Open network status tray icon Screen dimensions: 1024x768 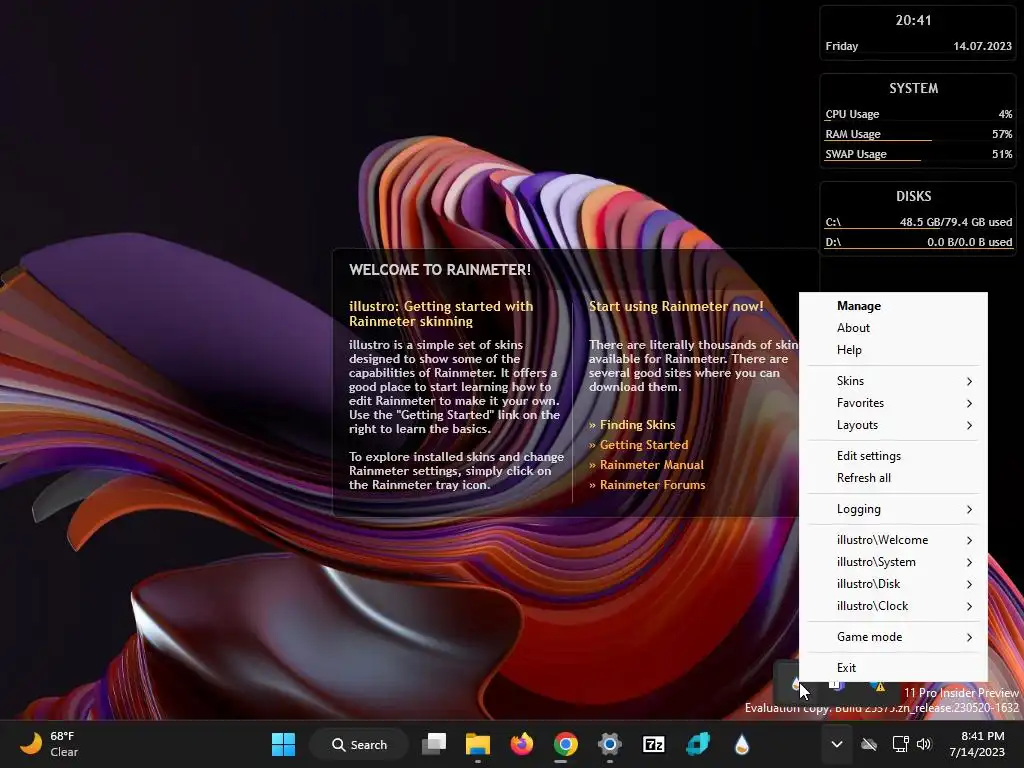[901, 744]
